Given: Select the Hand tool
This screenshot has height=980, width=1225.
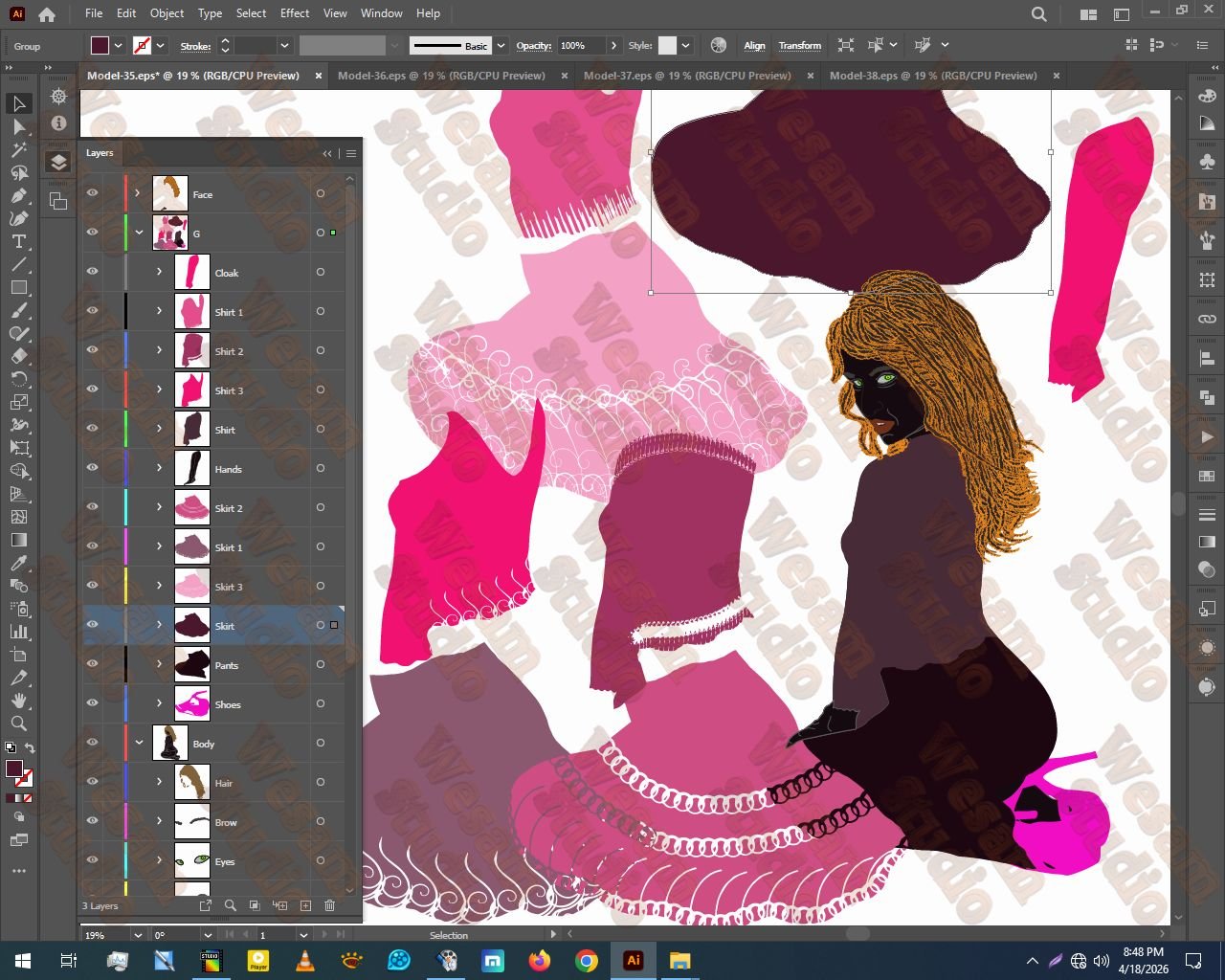Looking at the screenshot, I should point(19,701).
